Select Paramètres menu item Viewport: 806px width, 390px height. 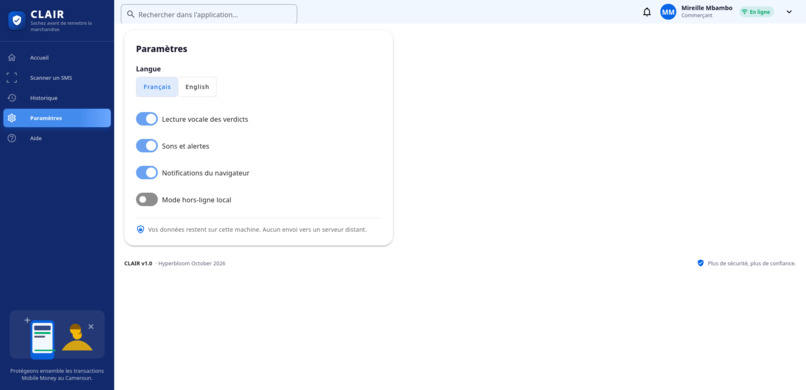(57, 118)
